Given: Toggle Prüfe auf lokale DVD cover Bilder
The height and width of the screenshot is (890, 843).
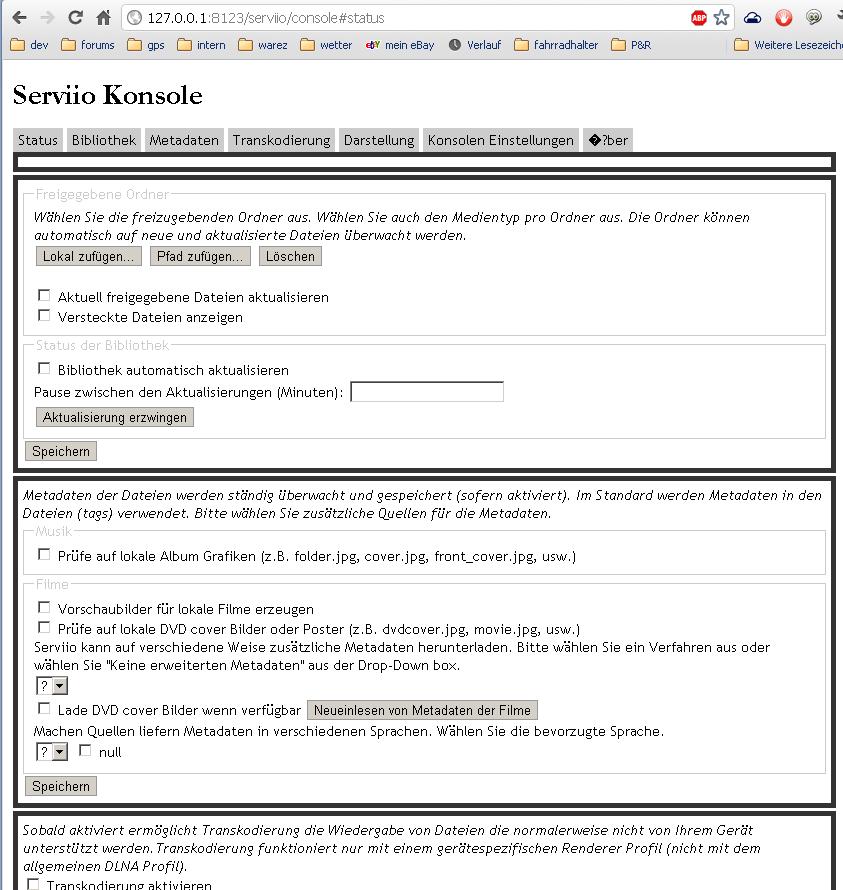Looking at the screenshot, I should tap(44, 627).
